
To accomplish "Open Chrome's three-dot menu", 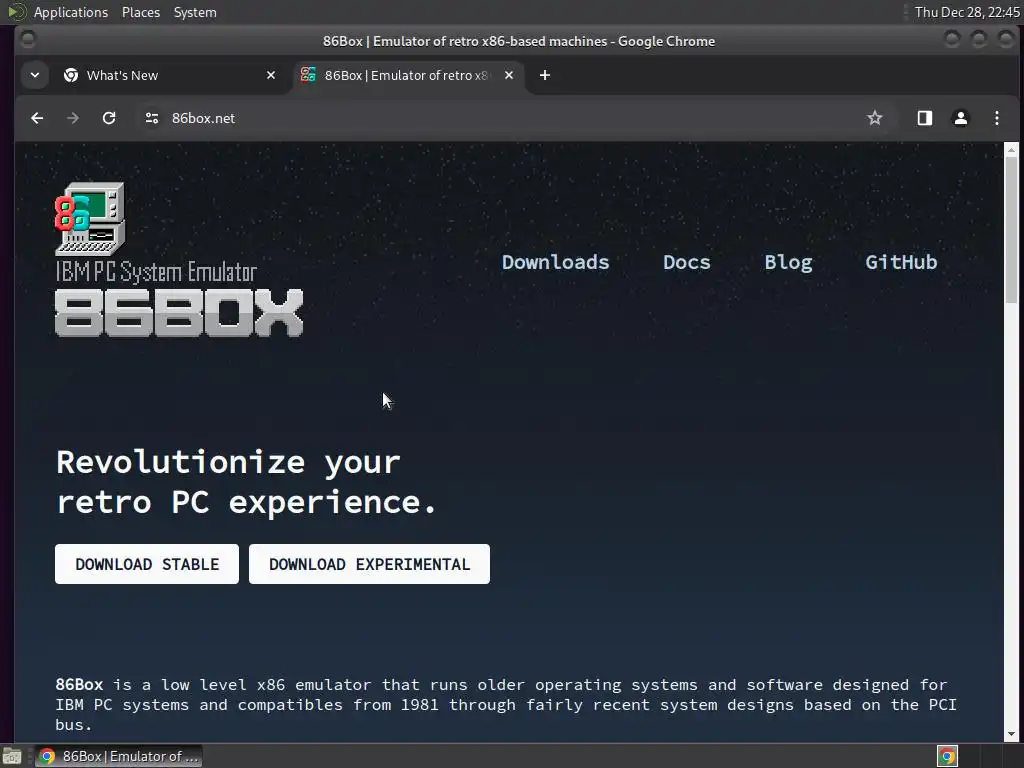I will pos(997,118).
